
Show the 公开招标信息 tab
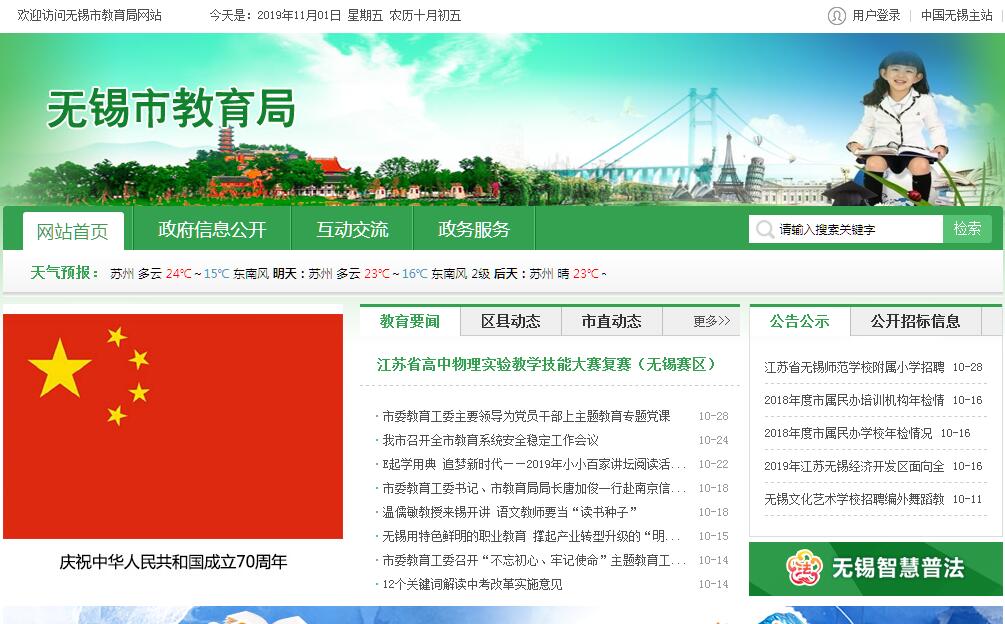915,321
